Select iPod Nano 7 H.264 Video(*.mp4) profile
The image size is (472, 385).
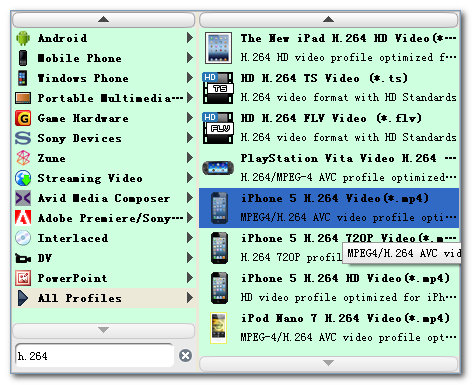(x=329, y=328)
